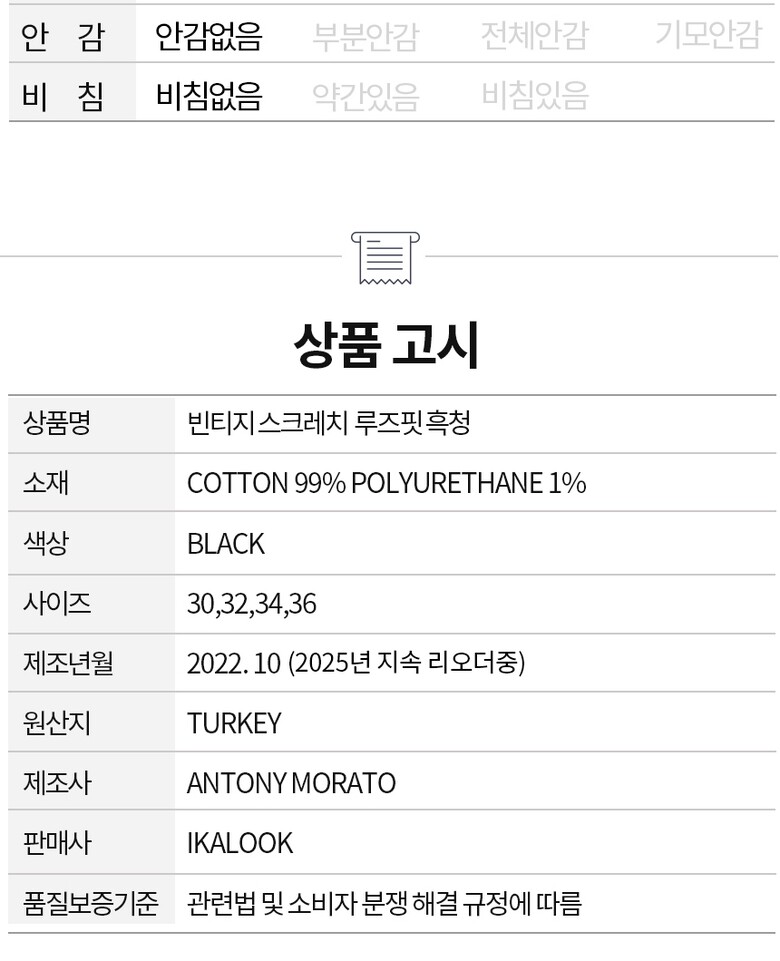Select the 부분안감 lining option
The width and height of the screenshot is (780, 961).
click(365, 36)
